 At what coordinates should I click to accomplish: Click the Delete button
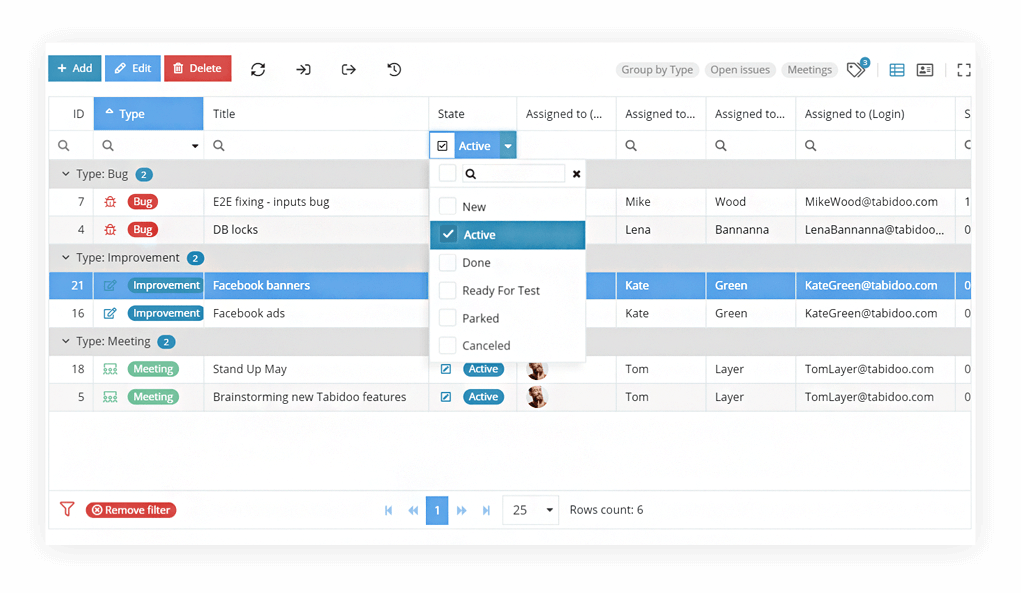(198, 68)
